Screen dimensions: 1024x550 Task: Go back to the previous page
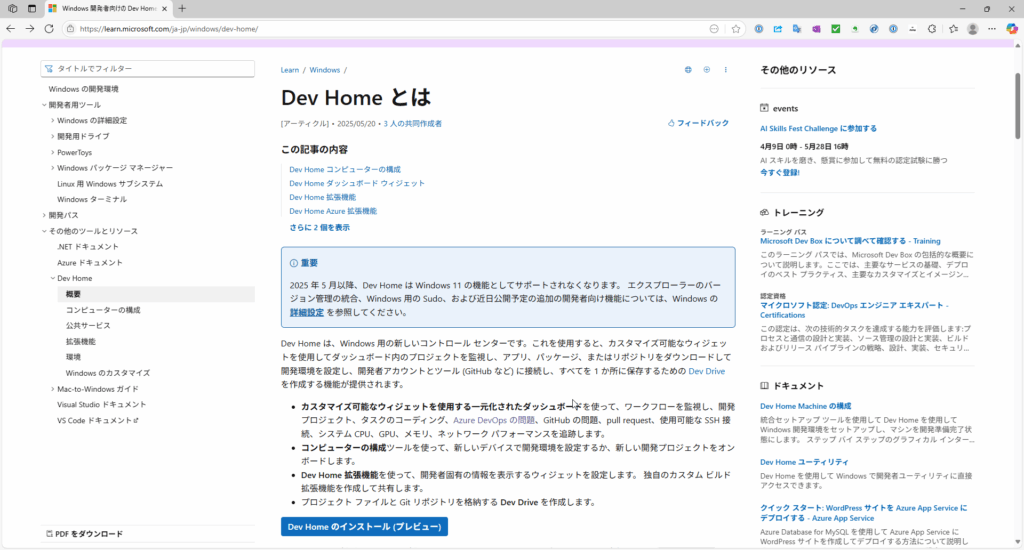10,29
